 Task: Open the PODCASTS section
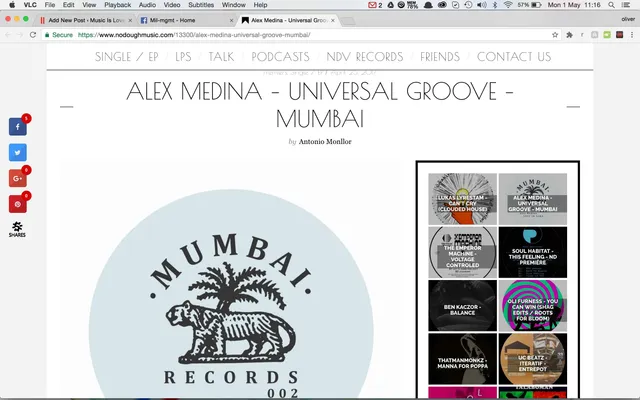pos(280,57)
